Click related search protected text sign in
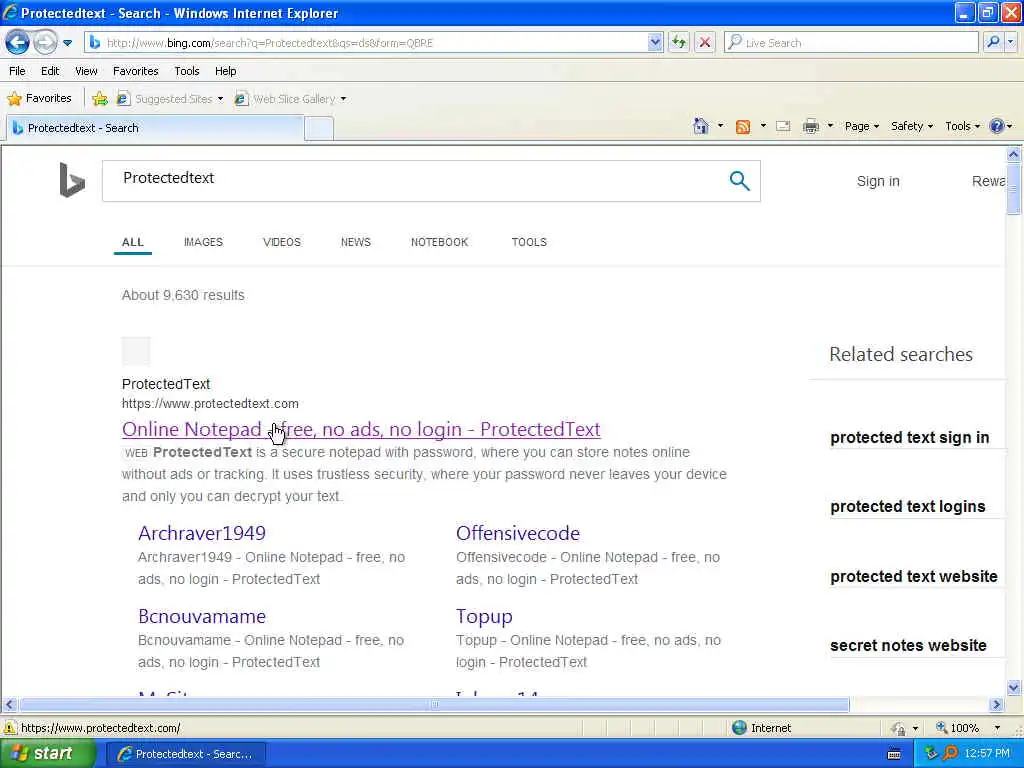This screenshot has width=1024, height=768. 910,438
